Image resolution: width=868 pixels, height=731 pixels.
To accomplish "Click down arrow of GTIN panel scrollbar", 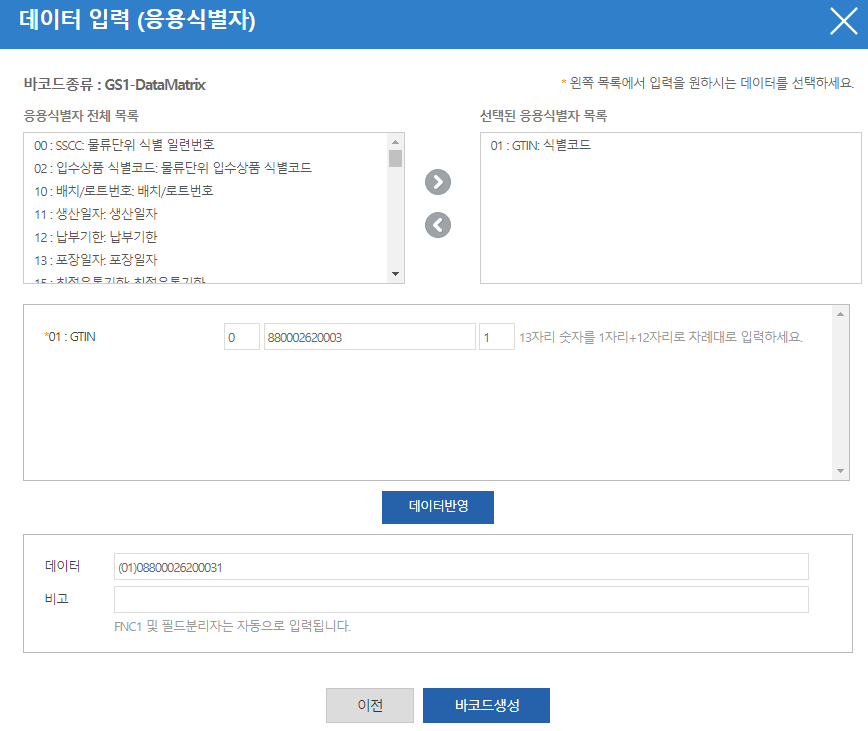I will pyautogui.click(x=840, y=471).
